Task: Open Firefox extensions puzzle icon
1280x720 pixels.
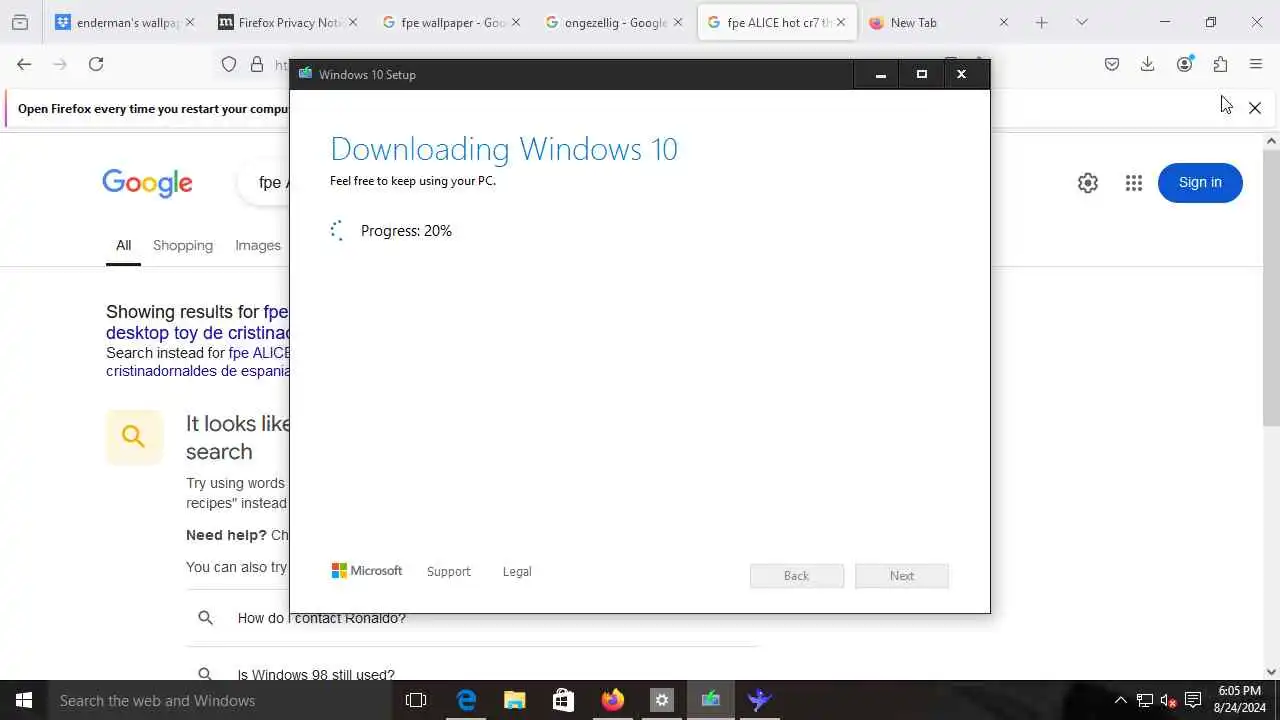Action: click(1220, 64)
